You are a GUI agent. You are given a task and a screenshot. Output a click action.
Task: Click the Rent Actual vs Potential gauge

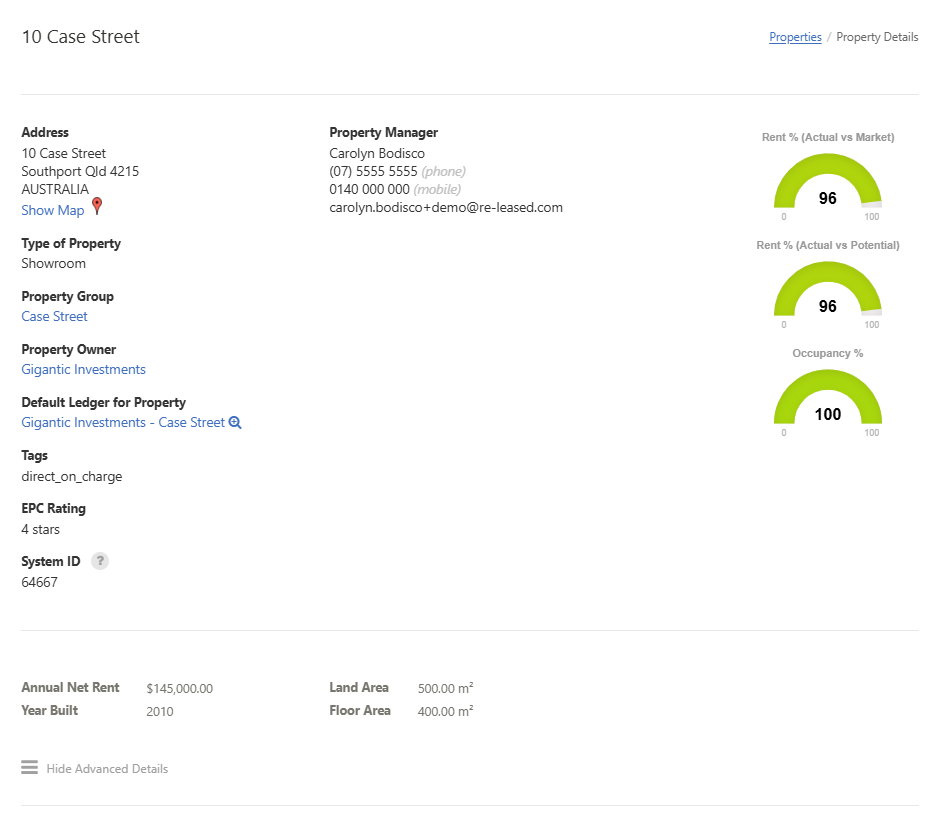(827, 293)
